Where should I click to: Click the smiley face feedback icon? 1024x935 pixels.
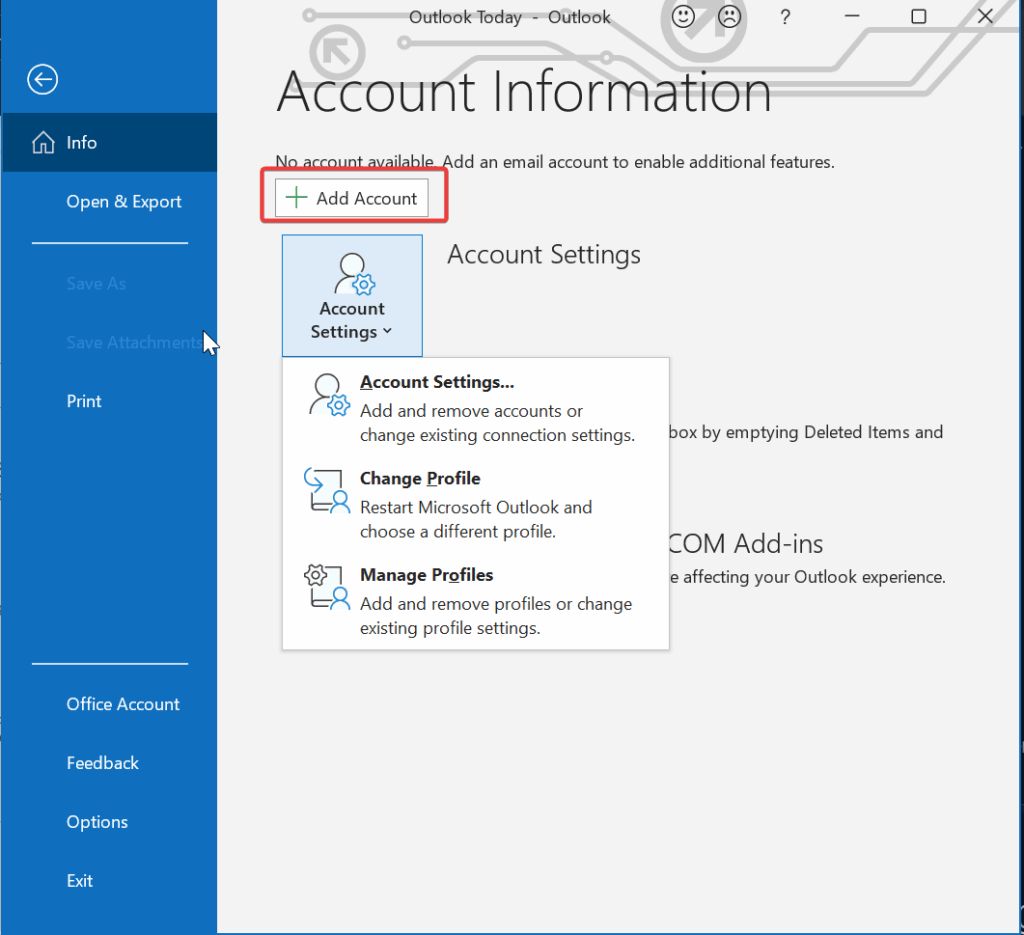coord(684,17)
